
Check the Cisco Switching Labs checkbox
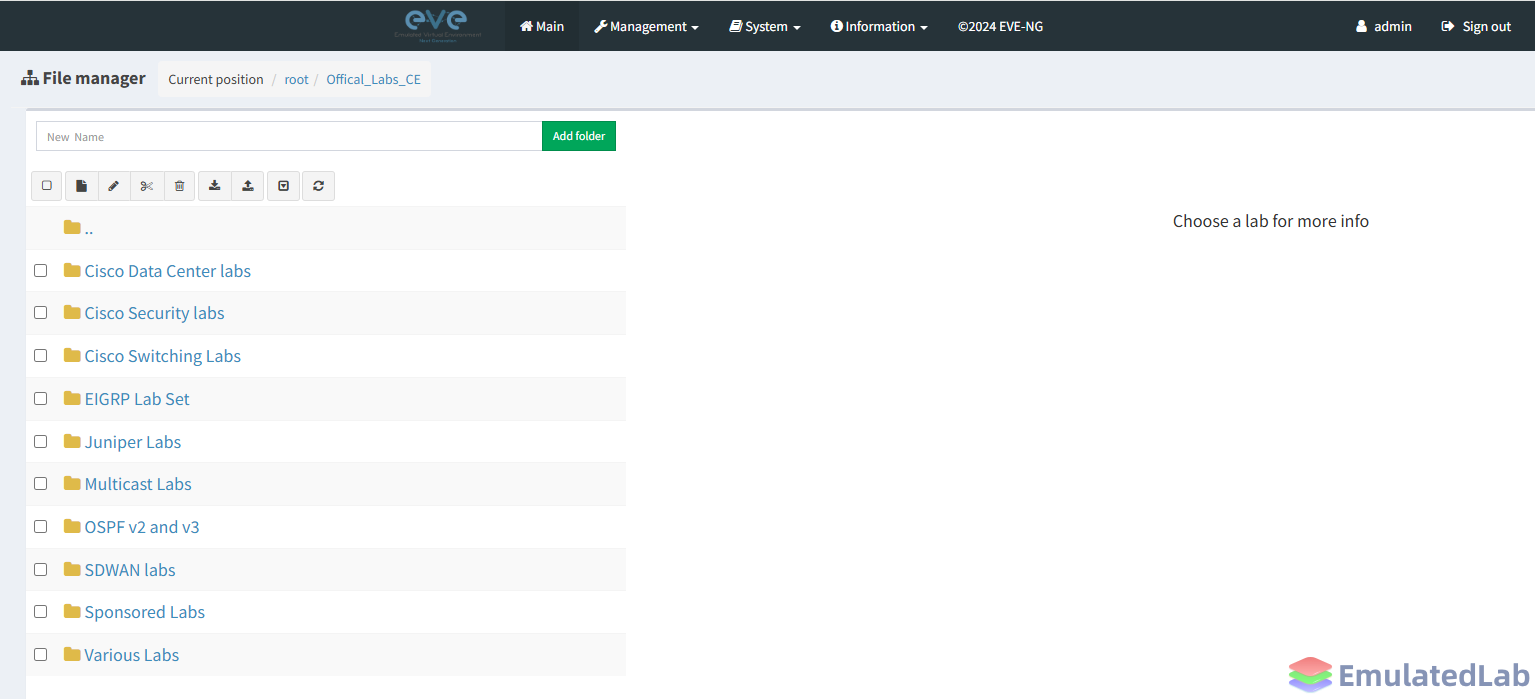[x=41, y=355]
